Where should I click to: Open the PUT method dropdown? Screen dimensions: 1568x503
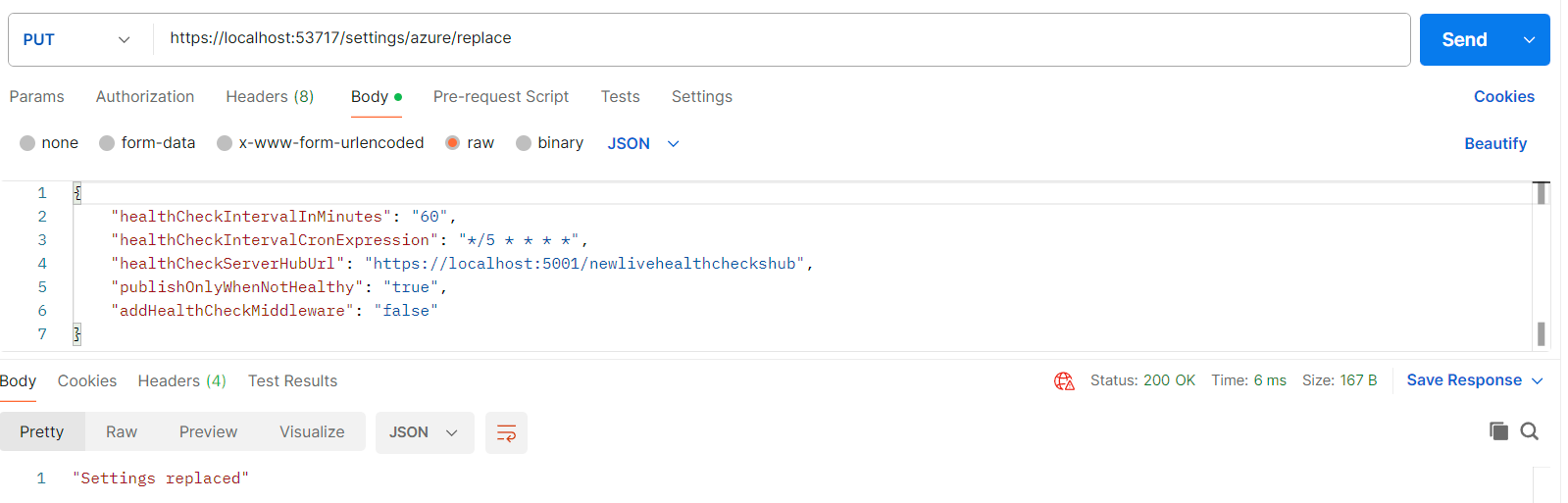point(78,39)
